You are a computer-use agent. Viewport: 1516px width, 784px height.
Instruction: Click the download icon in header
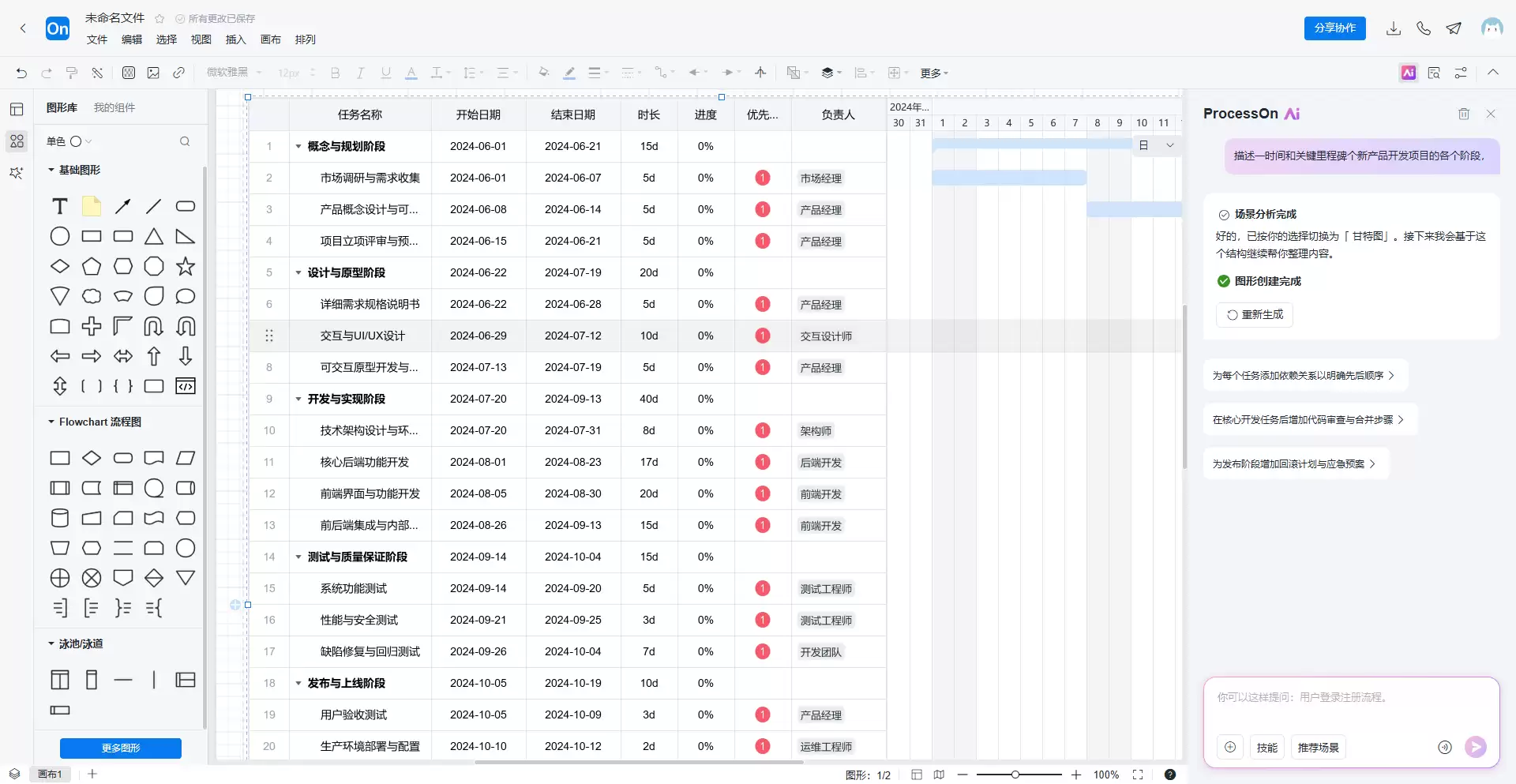pos(1394,28)
